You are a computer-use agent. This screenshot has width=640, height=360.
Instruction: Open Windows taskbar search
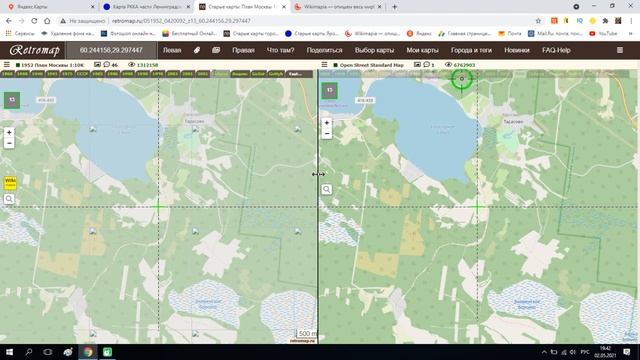[x=29, y=352]
